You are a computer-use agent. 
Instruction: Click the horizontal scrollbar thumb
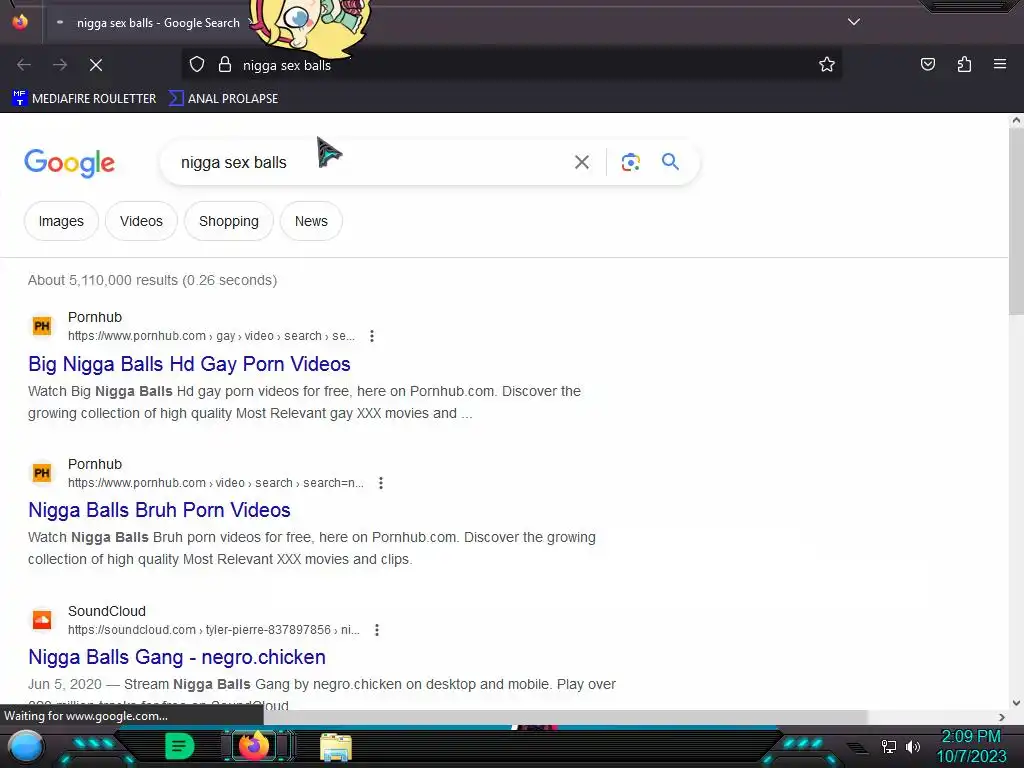point(565,717)
